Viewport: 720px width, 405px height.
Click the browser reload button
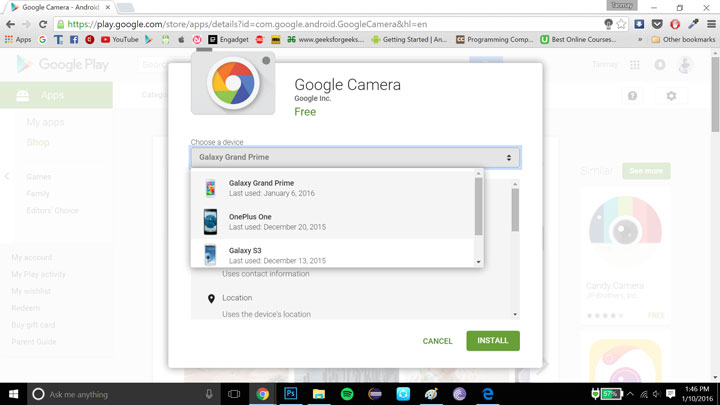46,23
